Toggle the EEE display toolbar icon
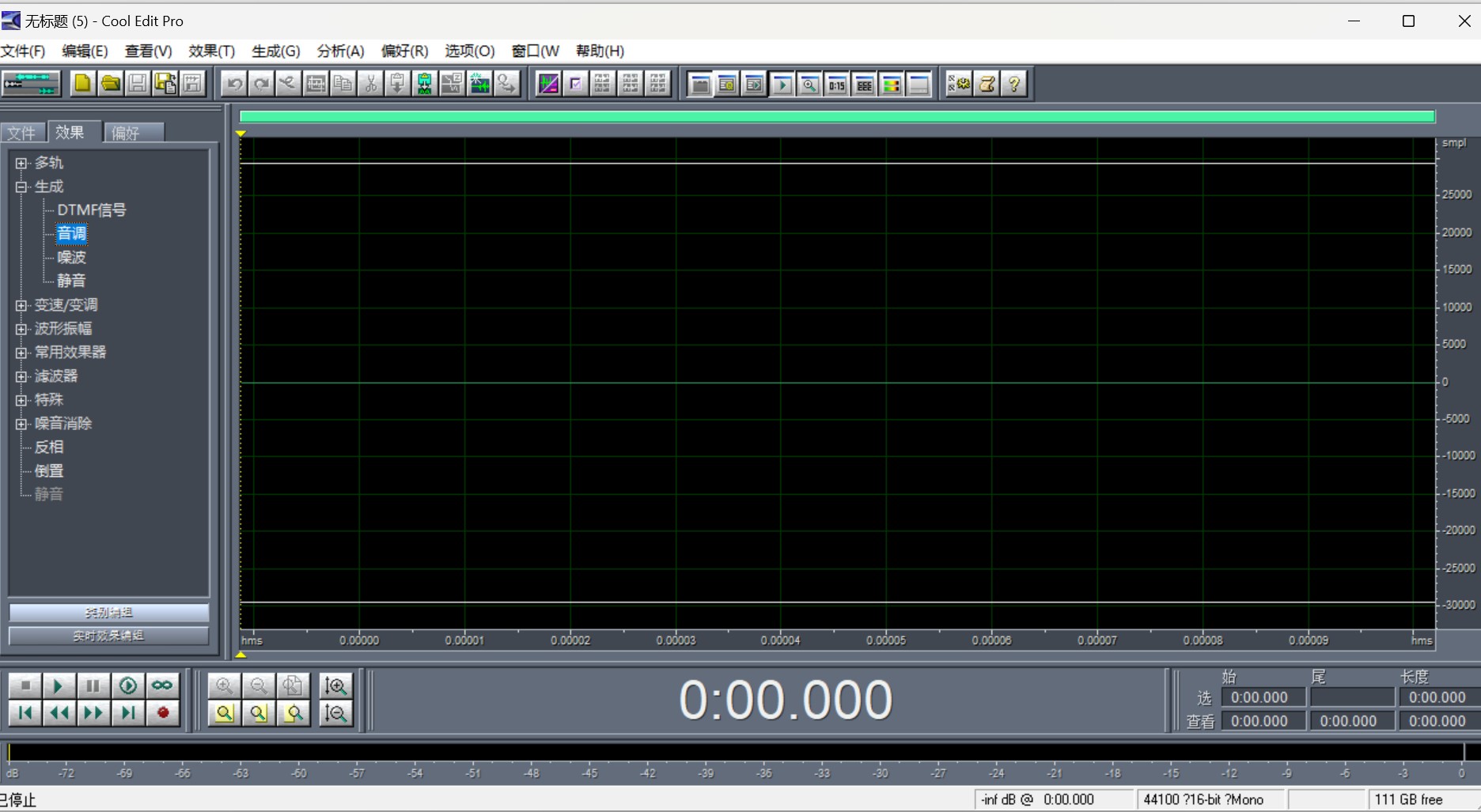The width and height of the screenshot is (1481, 812). click(864, 84)
